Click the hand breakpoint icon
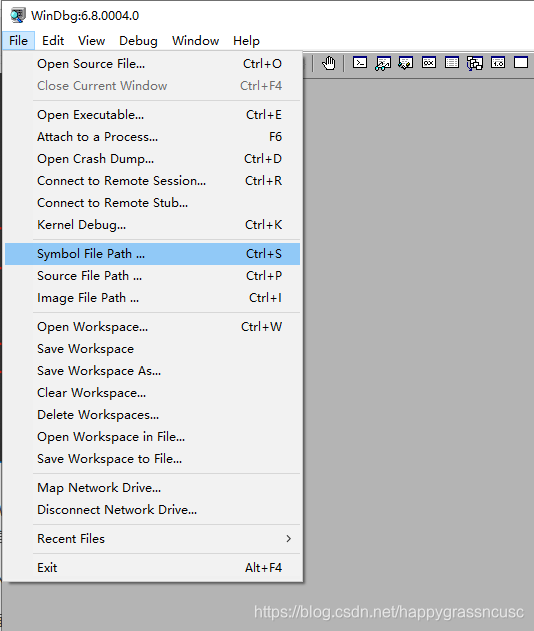The width and height of the screenshot is (534, 631). point(329,63)
